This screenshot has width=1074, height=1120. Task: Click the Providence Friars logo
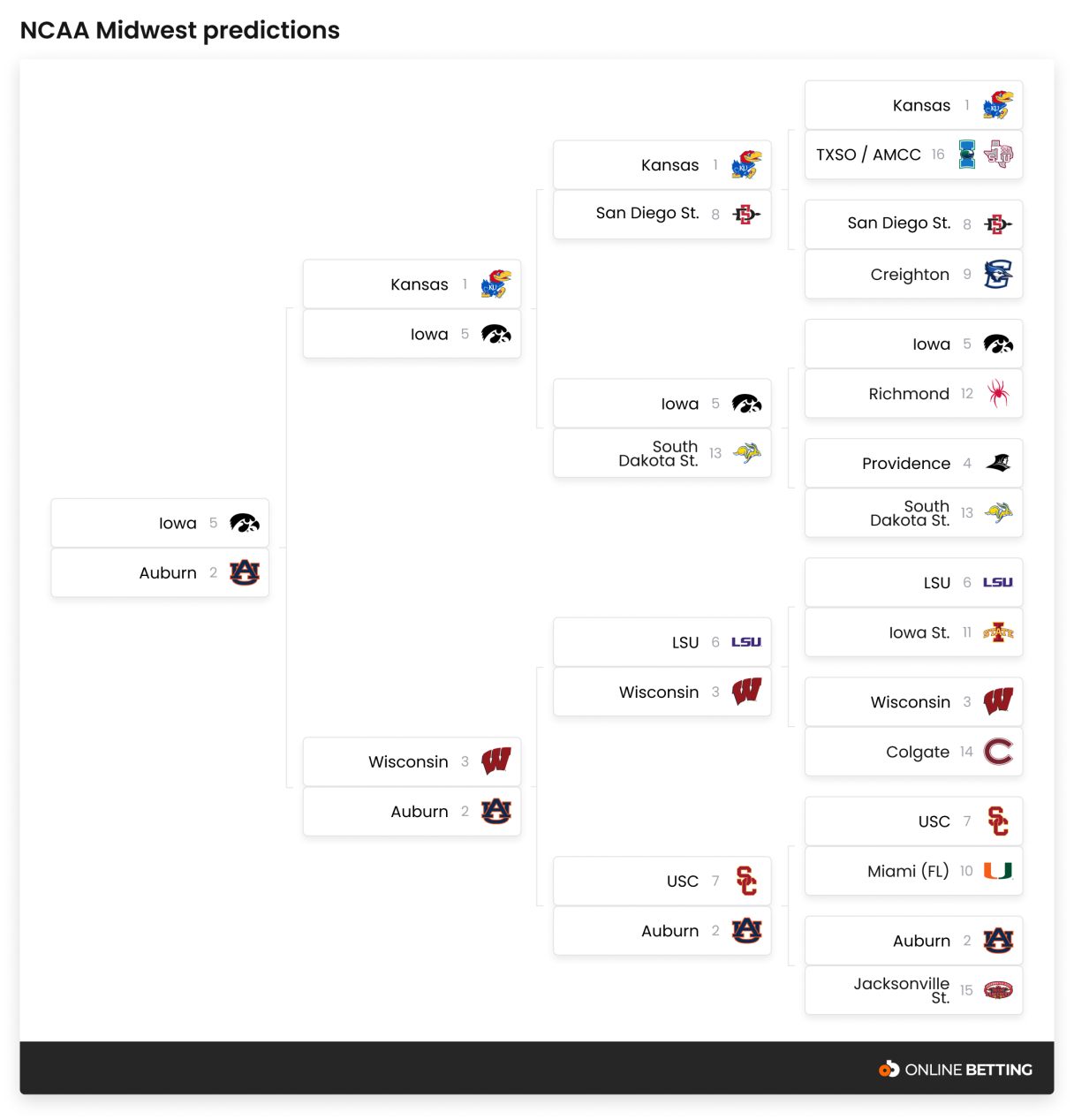coord(998,463)
